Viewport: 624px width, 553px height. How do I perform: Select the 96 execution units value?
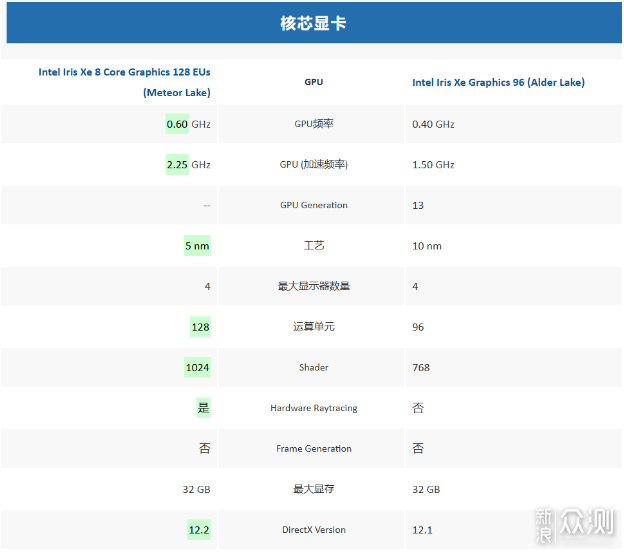point(418,327)
